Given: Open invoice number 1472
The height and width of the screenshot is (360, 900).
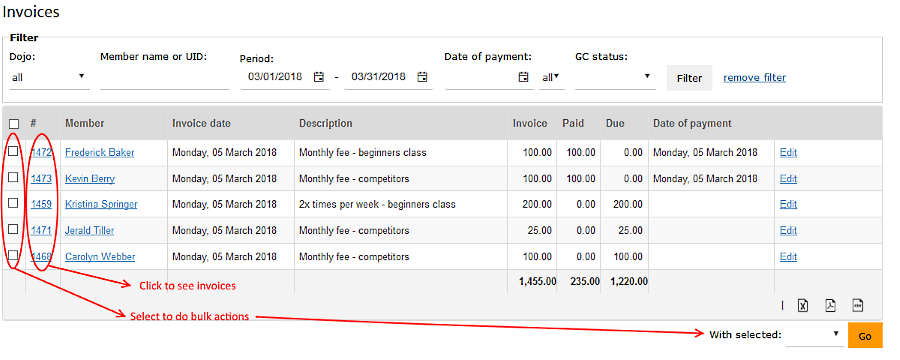Looking at the screenshot, I should pyautogui.click(x=41, y=153).
